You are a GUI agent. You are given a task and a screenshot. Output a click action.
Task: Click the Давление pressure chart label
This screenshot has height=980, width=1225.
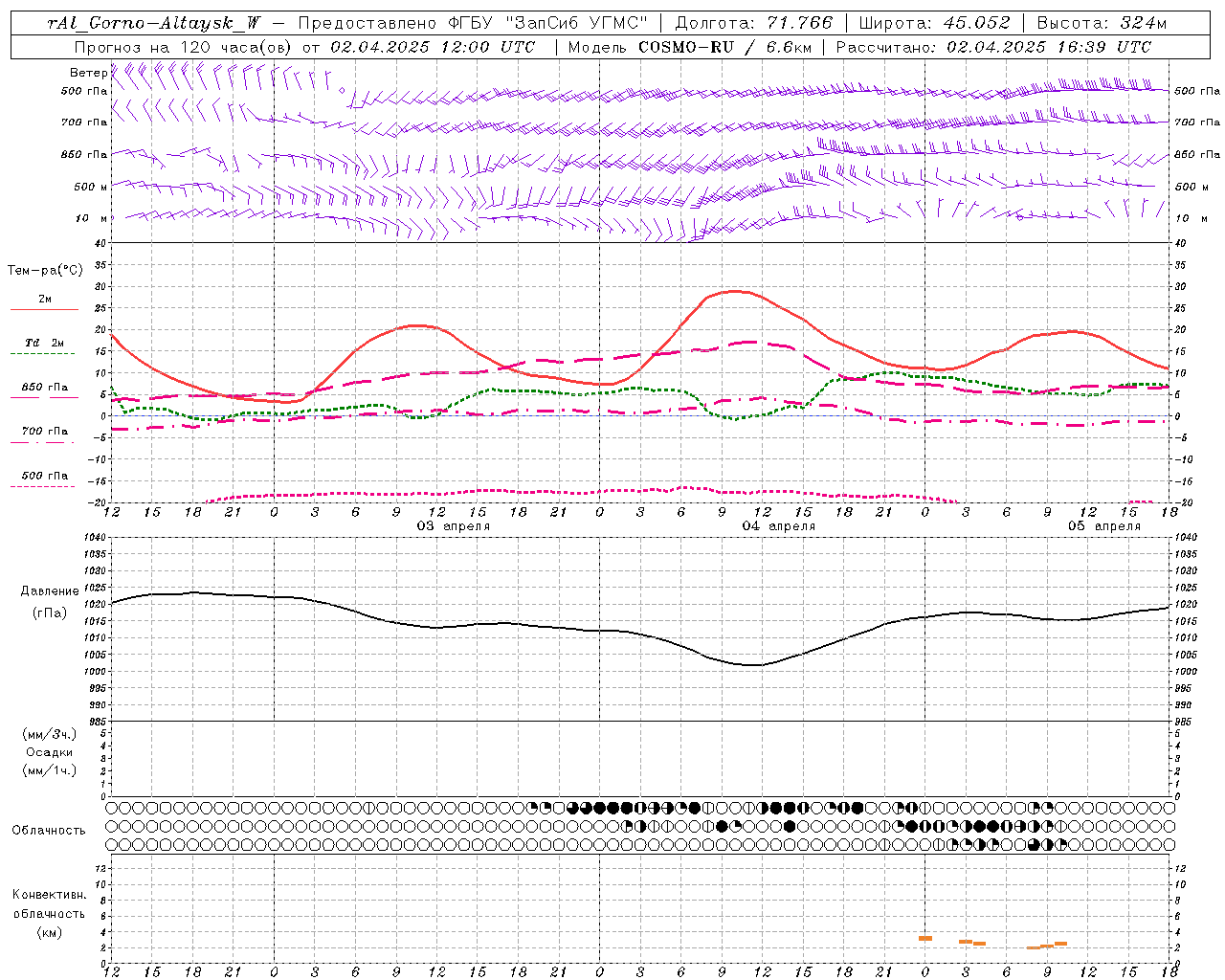[x=49, y=591]
